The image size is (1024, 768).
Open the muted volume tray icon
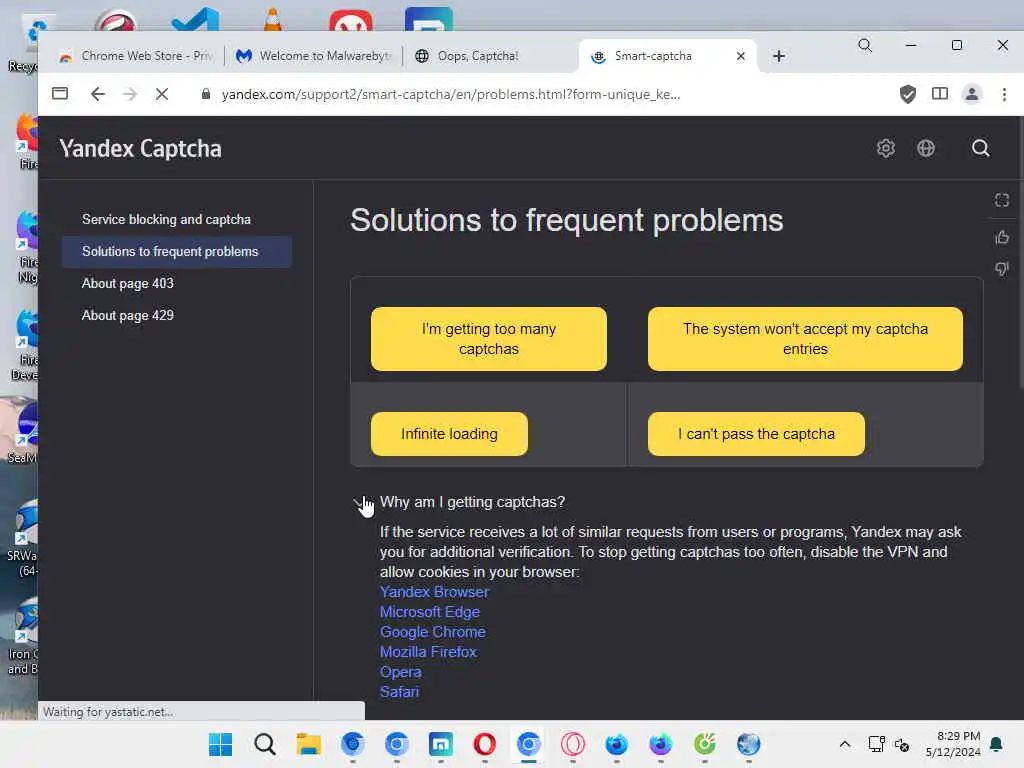point(902,744)
